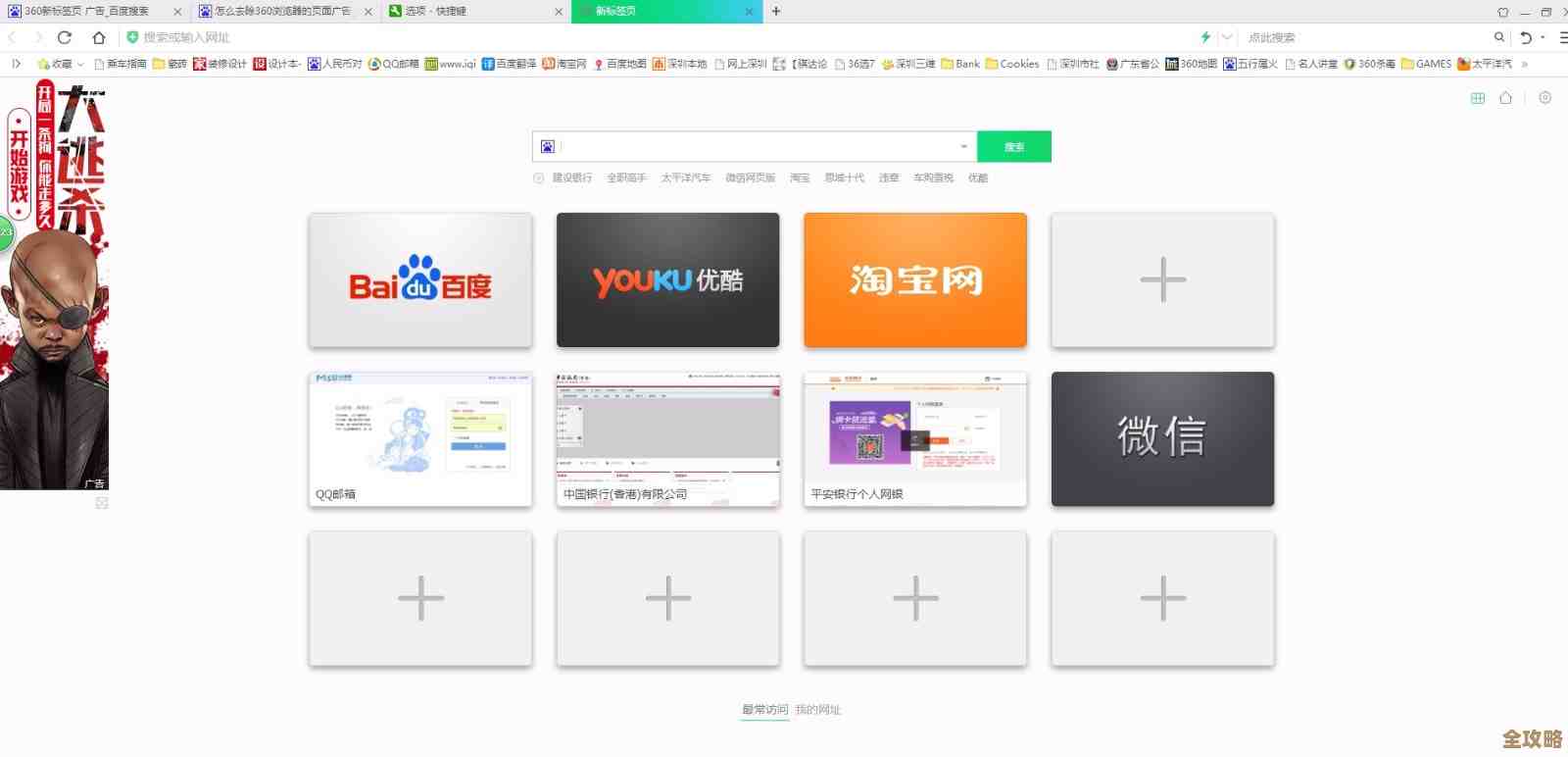Show more bookmarks with the overflow chevron
This screenshot has width=1568, height=757.
tap(1524, 64)
